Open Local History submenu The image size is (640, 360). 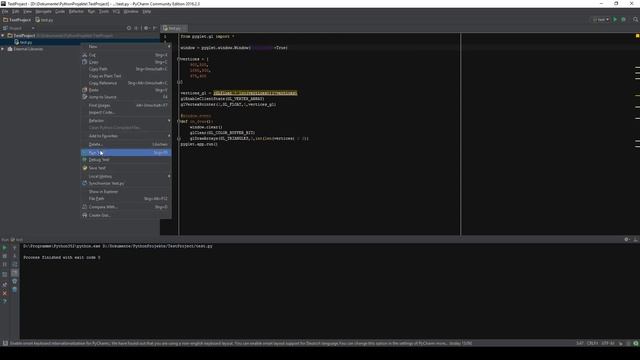[x=126, y=176]
